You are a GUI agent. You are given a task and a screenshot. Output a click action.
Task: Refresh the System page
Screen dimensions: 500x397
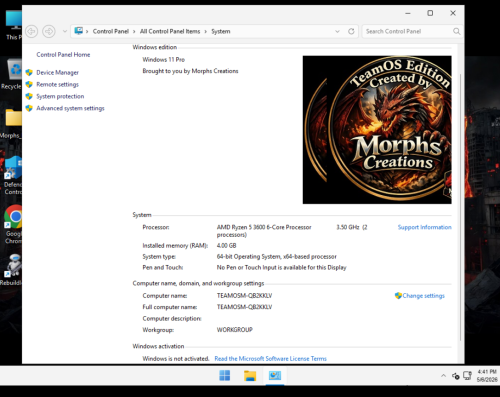coord(351,31)
